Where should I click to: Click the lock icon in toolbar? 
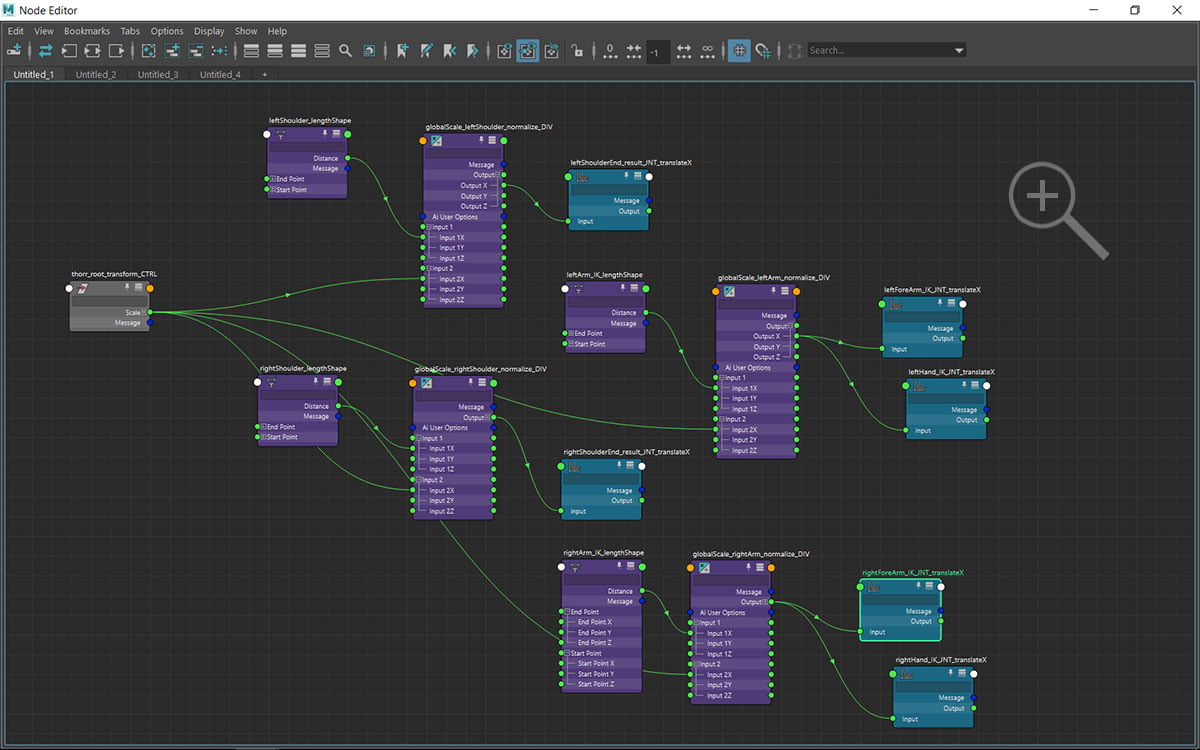coord(577,50)
